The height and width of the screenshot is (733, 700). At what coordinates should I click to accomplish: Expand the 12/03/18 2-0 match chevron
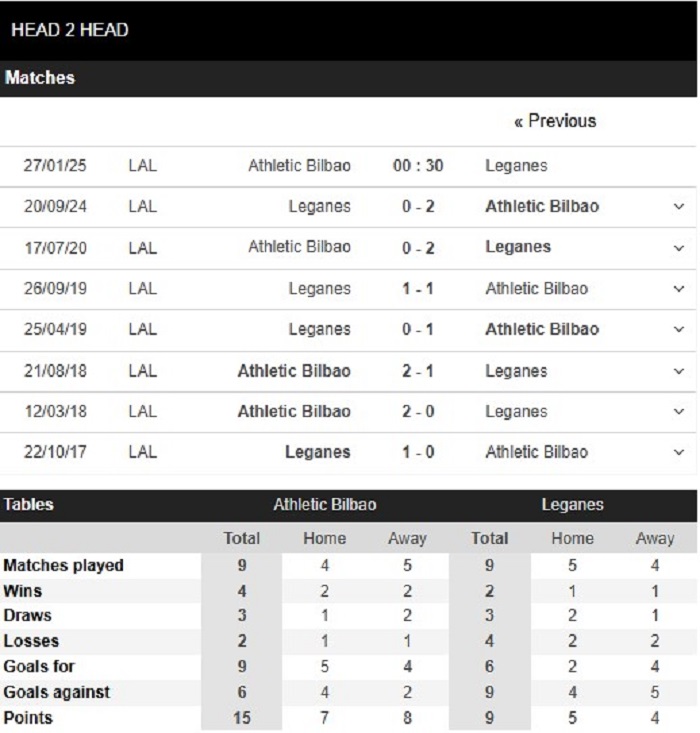[x=678, y=411]
